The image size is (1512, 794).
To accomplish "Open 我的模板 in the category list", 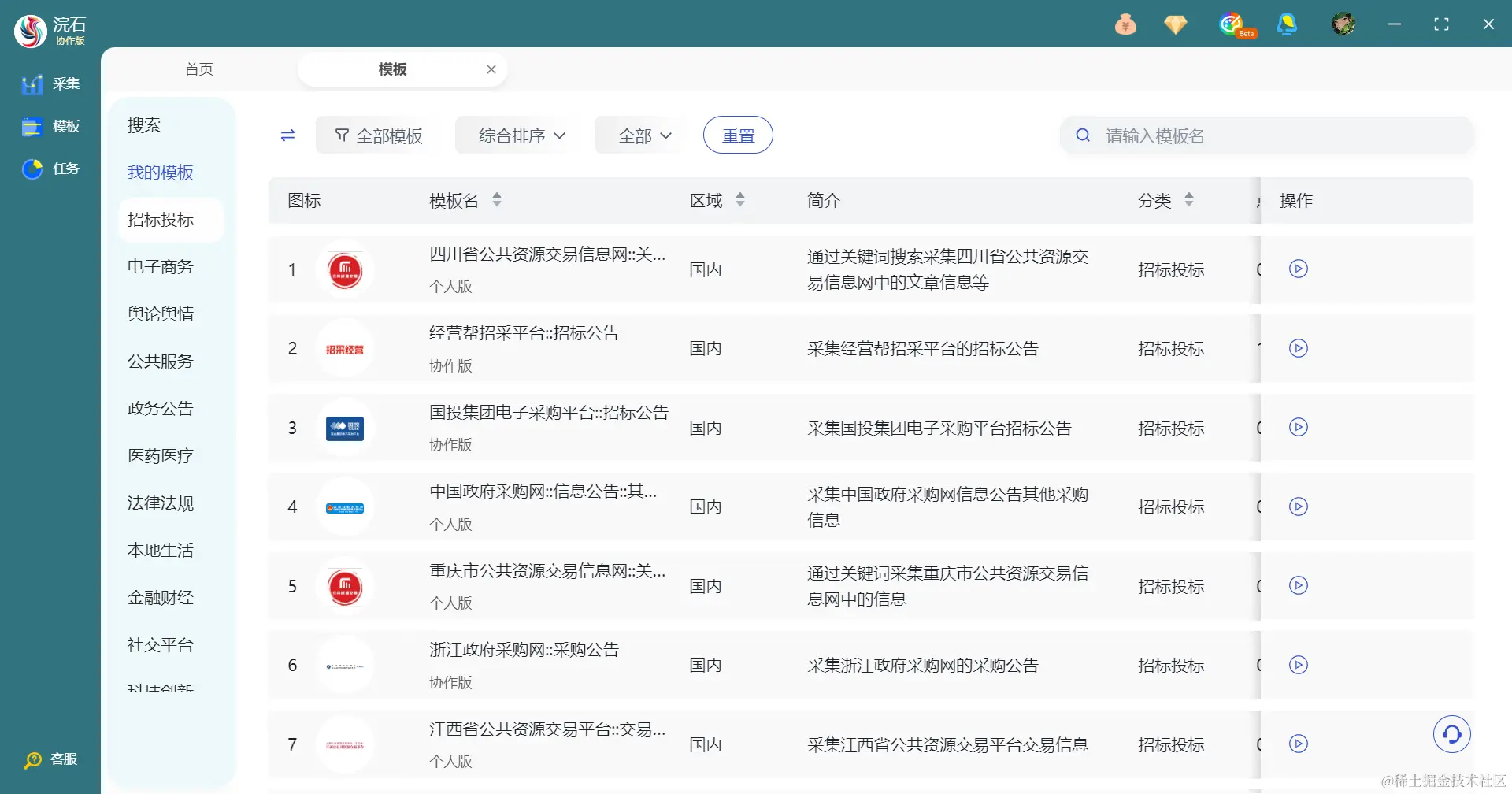I will coord(161,173).
